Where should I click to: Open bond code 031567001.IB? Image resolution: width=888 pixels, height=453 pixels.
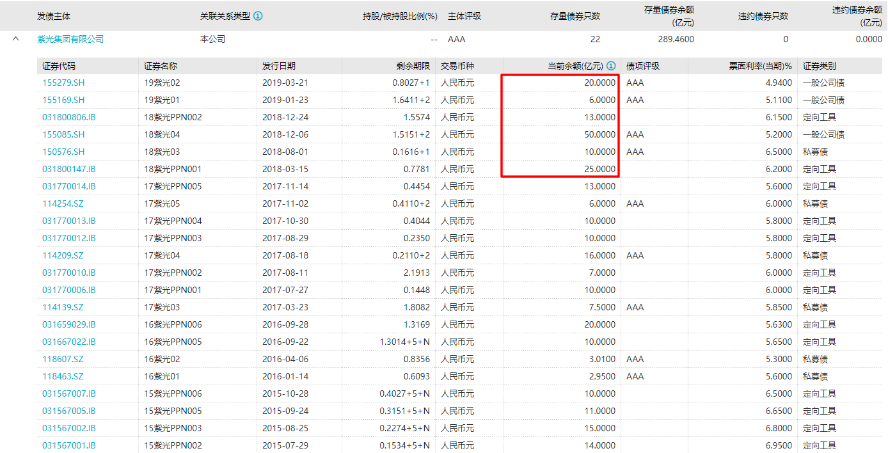pos(69,446)
